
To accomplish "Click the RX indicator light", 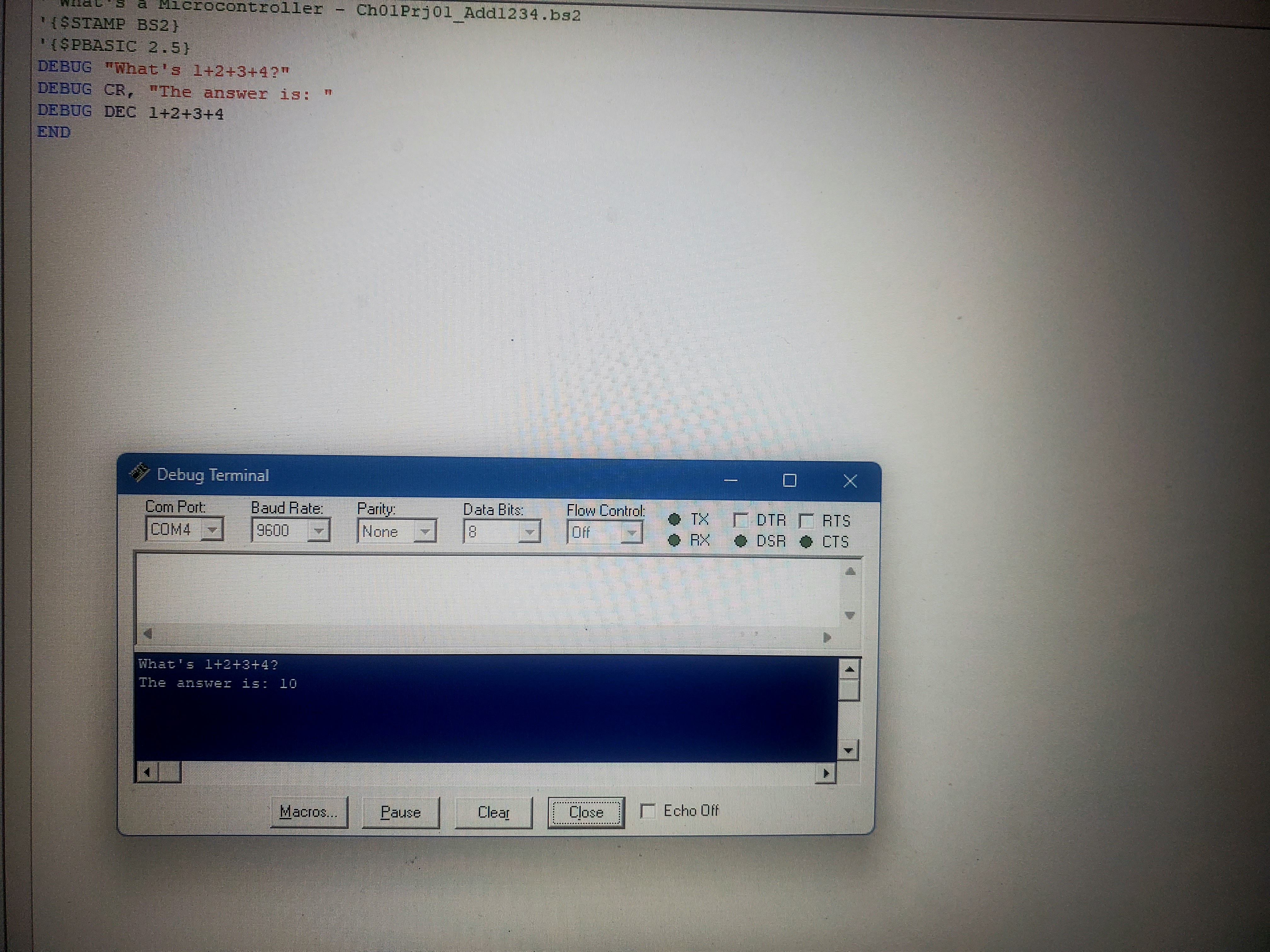I will (x=675, y=540).
